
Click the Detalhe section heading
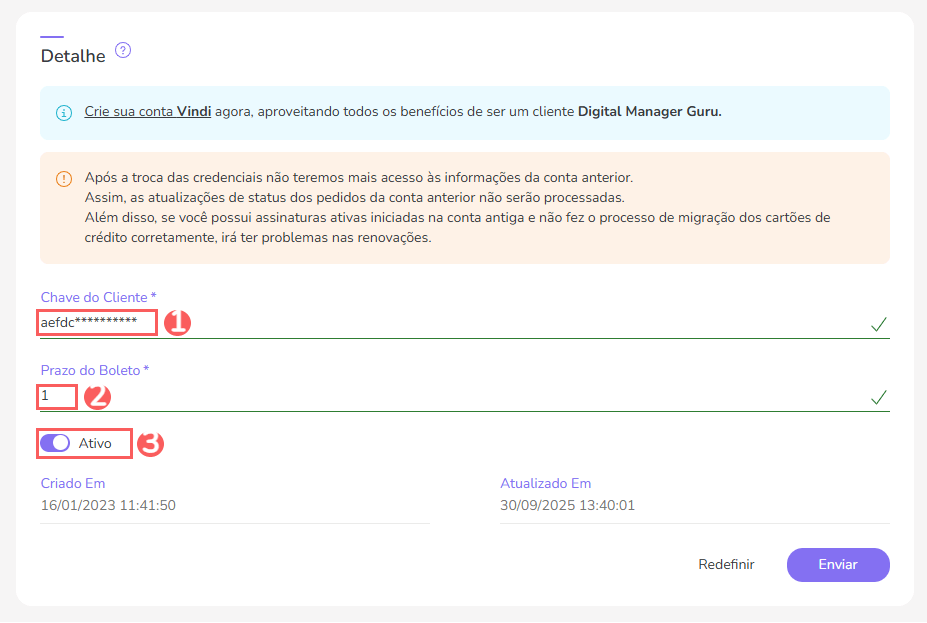(x=73, y=56)
